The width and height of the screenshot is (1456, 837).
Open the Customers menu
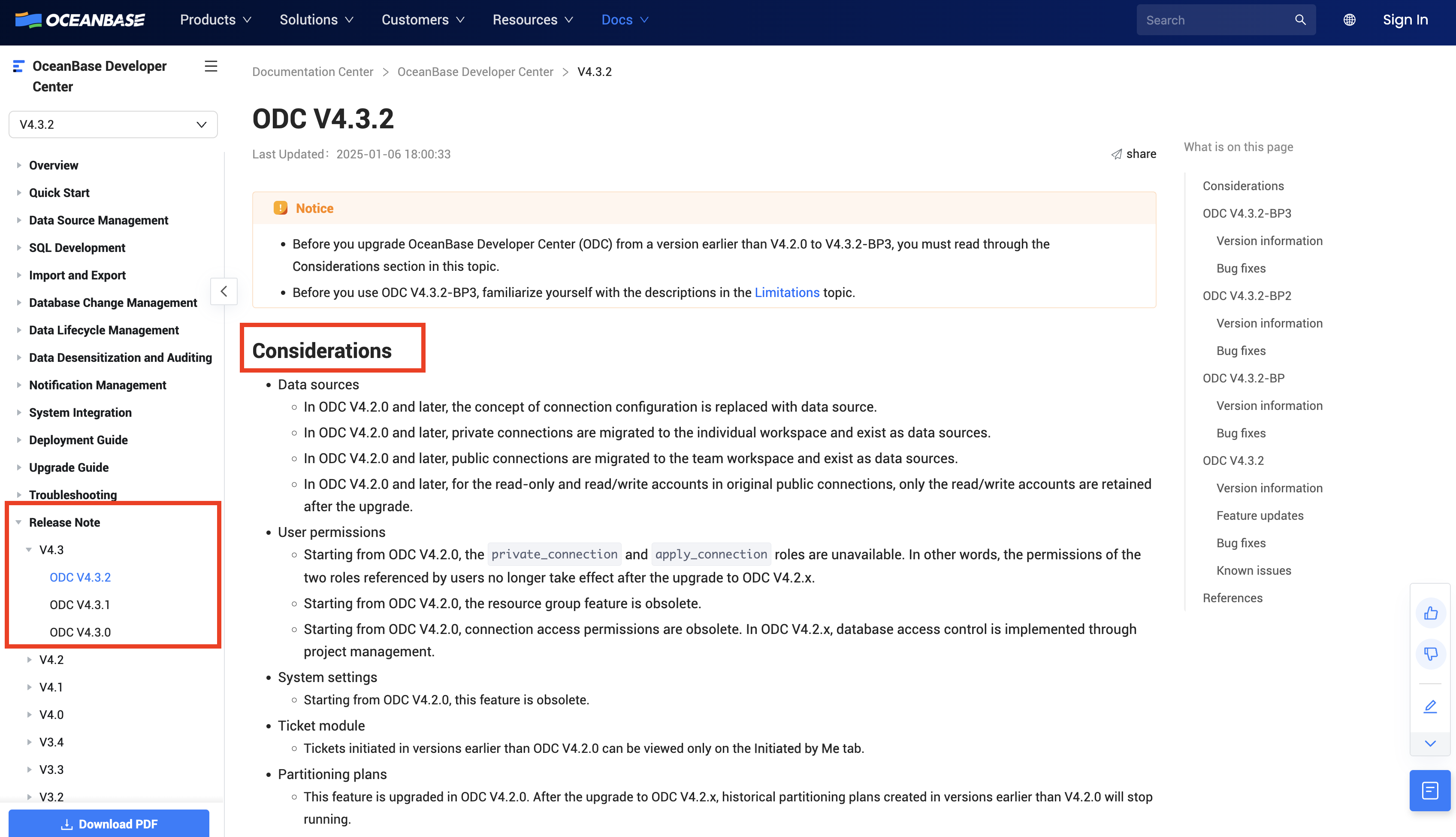point(423,20)
